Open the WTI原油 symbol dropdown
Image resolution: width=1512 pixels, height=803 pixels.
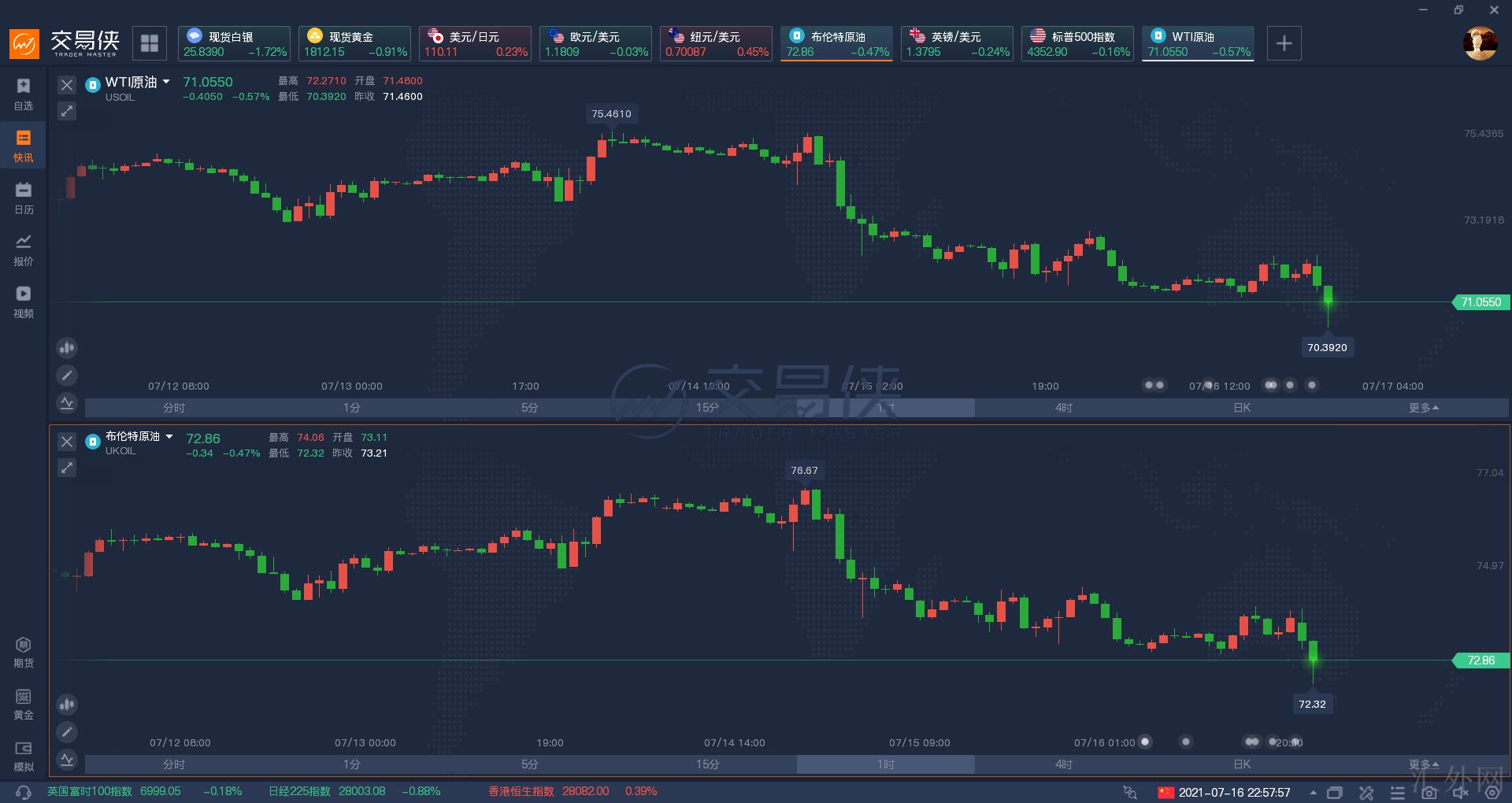[167, 82]
